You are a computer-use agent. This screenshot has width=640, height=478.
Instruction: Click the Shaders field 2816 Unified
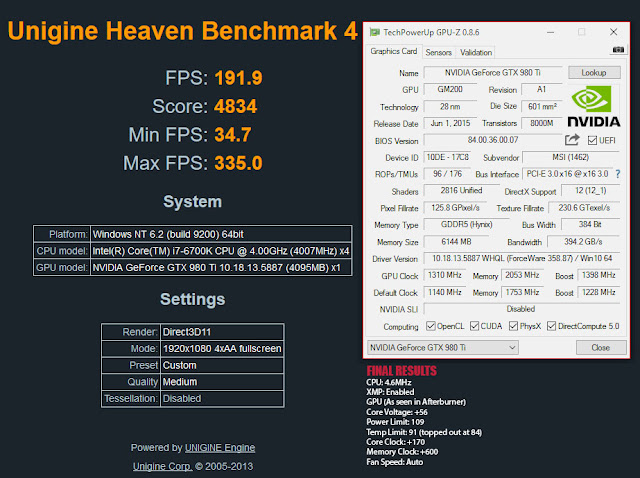(x=461, y=191)
